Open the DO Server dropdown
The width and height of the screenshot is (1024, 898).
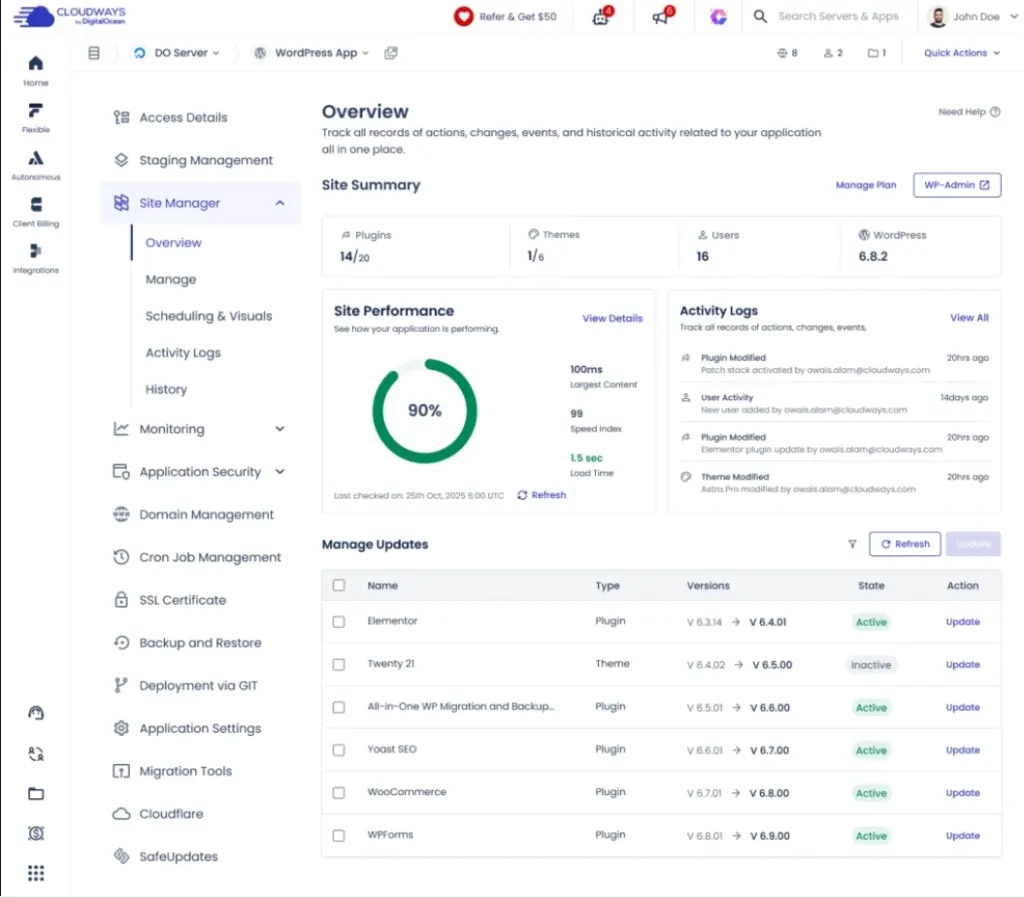(x=176, y=53)
